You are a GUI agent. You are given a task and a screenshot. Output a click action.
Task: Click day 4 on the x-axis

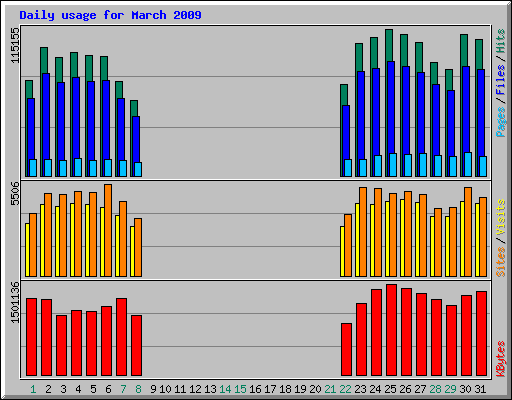(x=78, y=389)
